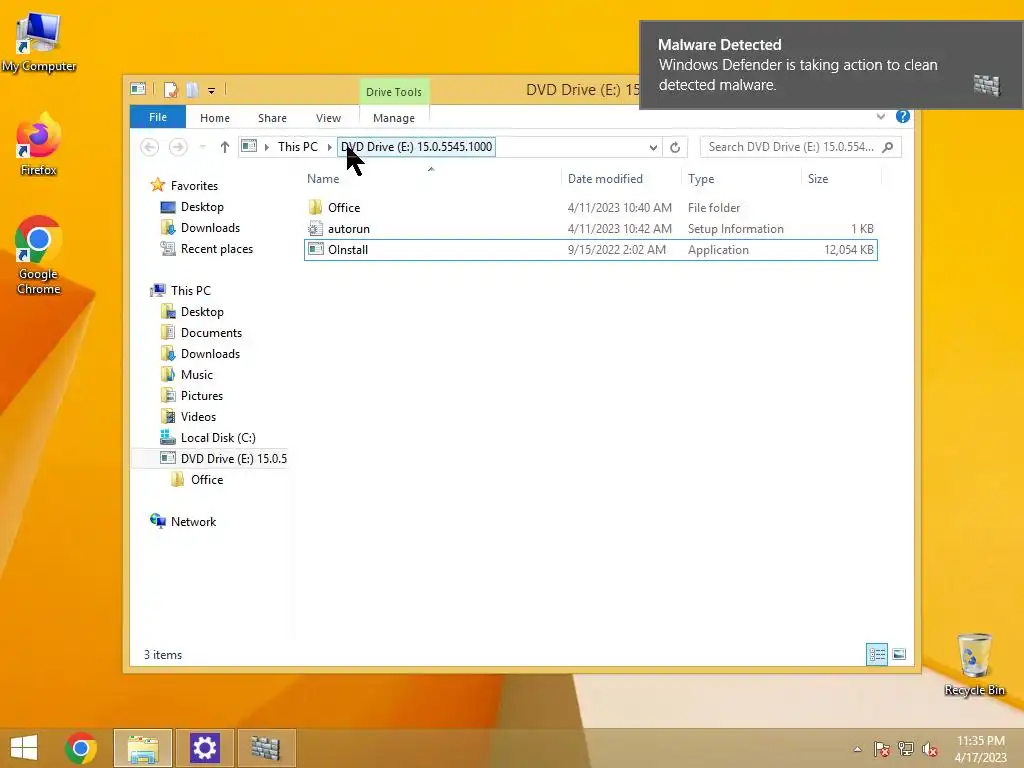Click the Back navigation arrow
Screen dimensions: 1024x768
tap(150, 147)
